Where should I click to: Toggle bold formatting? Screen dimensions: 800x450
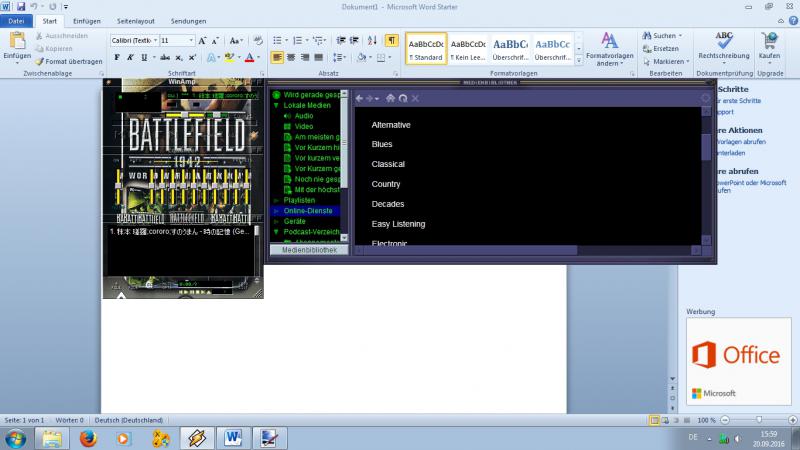pos(117,58)
